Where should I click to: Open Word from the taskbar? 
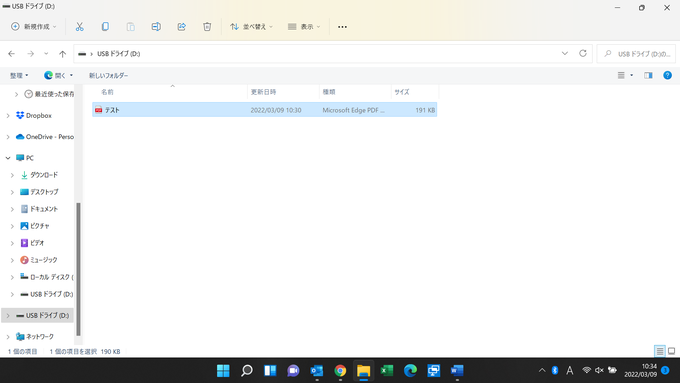457,370
